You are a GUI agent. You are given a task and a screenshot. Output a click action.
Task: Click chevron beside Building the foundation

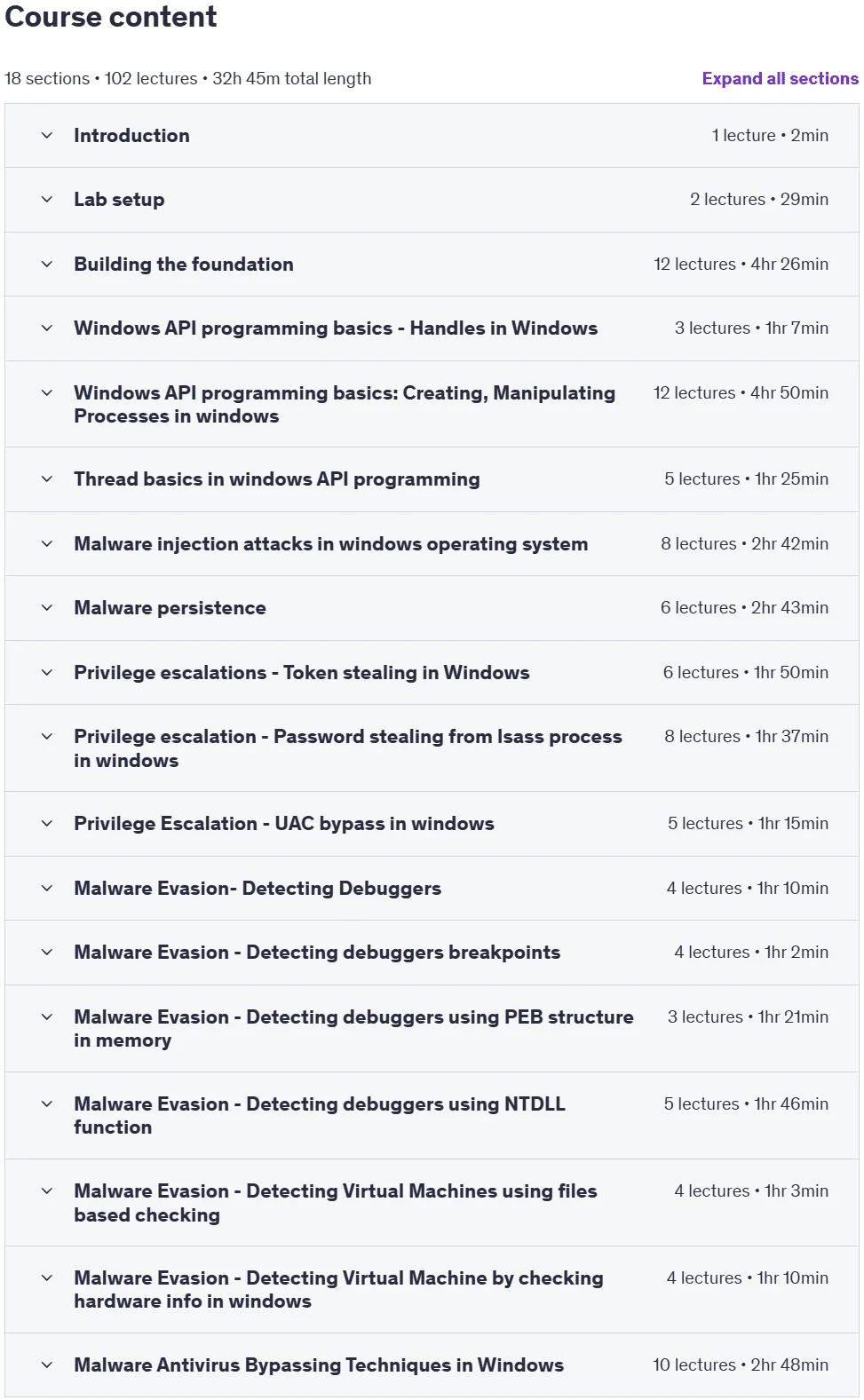click(x=47, y=265)
